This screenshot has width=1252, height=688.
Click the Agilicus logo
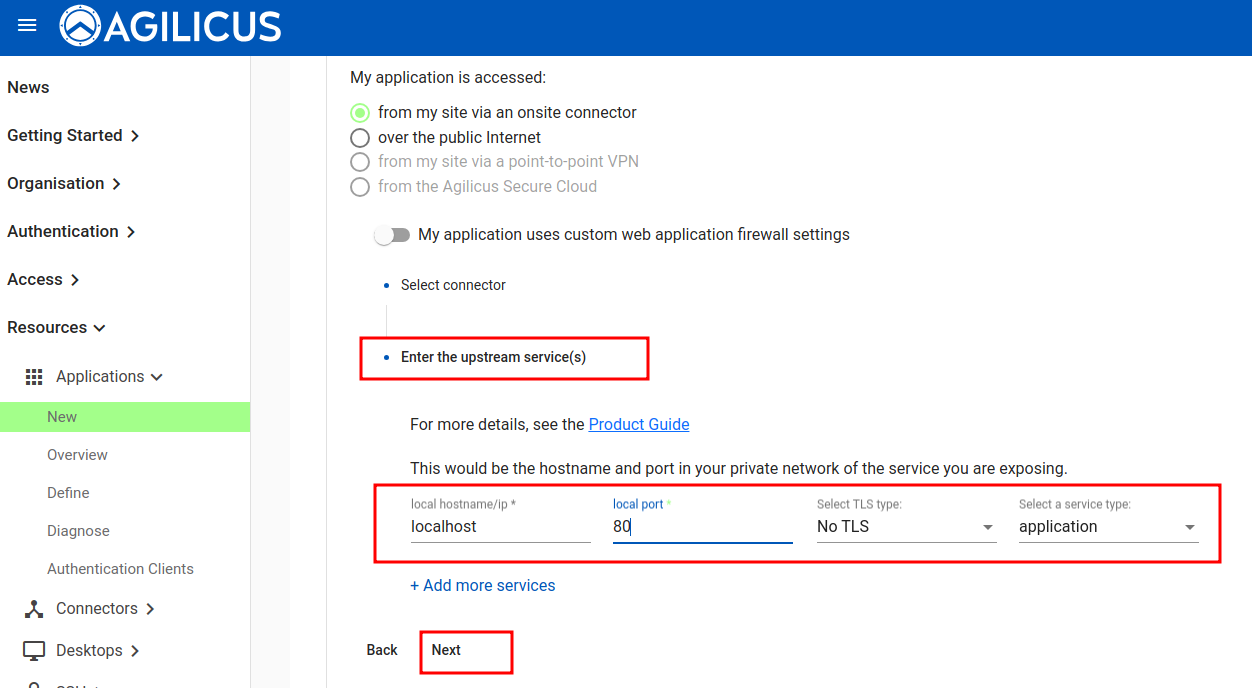170,27
